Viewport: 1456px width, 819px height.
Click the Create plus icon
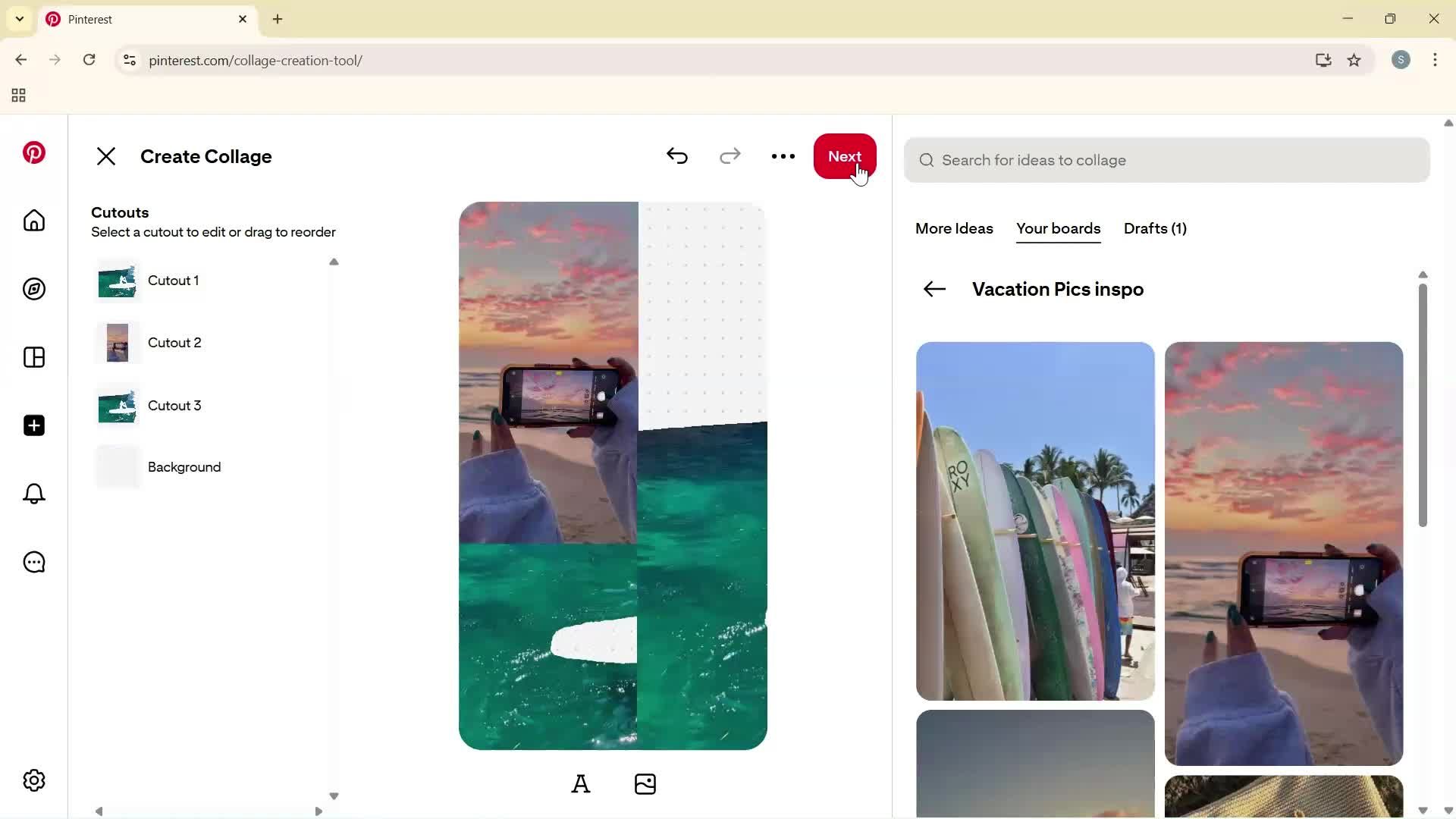[33, 425]
